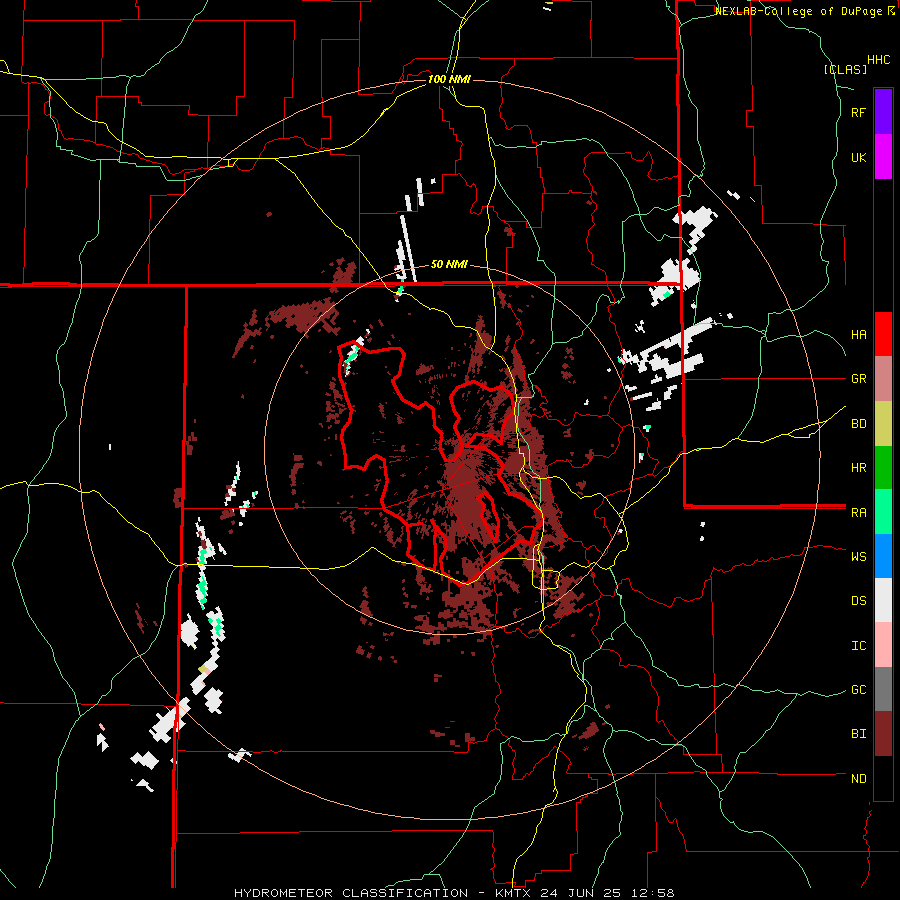
Task: Click the magenta UK color swatch
Action: (x=883, y=157)
